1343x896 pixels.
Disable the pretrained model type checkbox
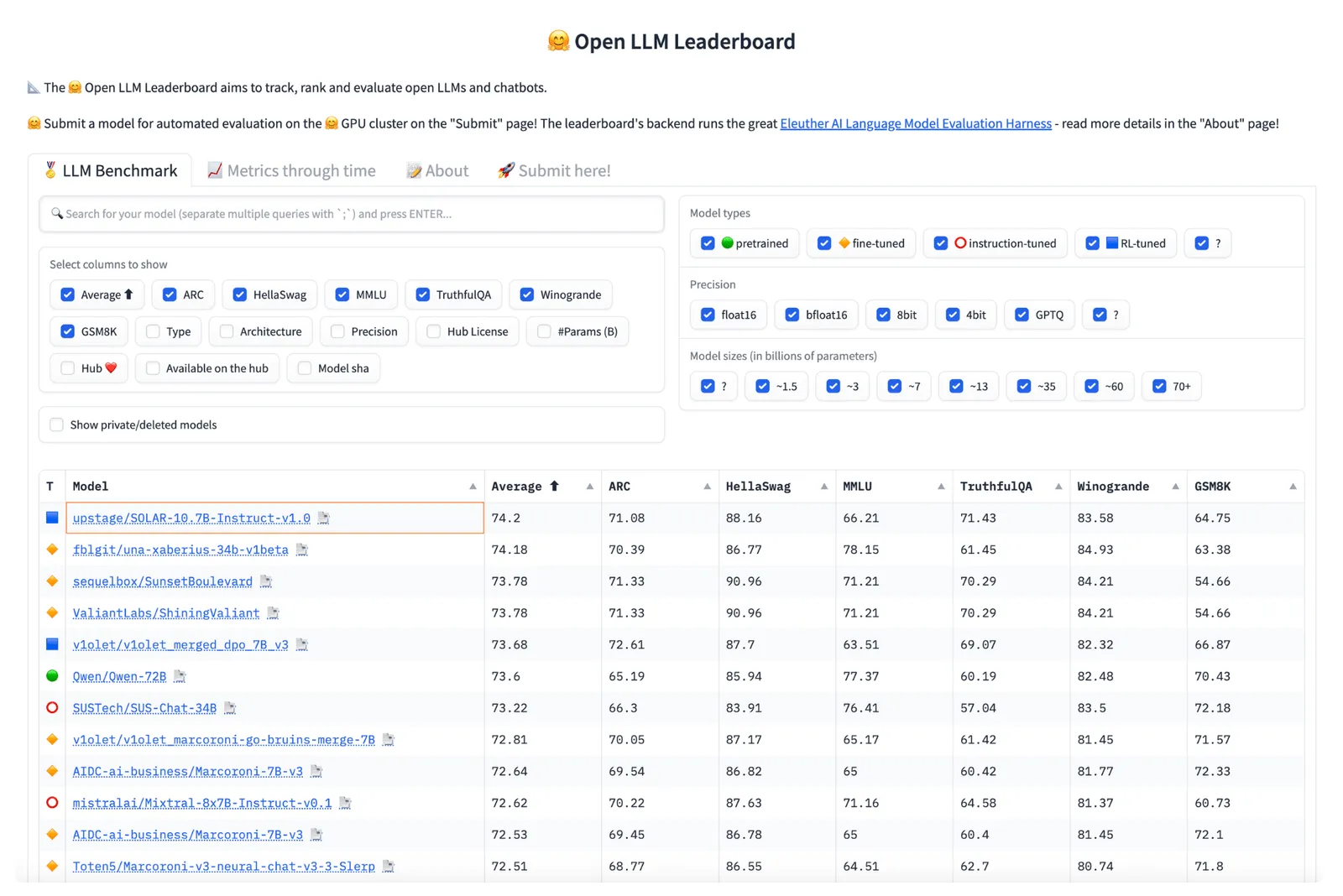tap(708, 243)
